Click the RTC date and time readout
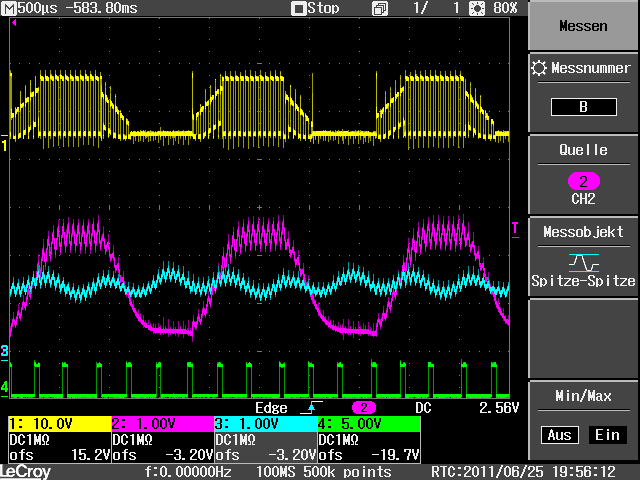Image resolution: width=640 pixels, height=480 pixels. (523, 472)
